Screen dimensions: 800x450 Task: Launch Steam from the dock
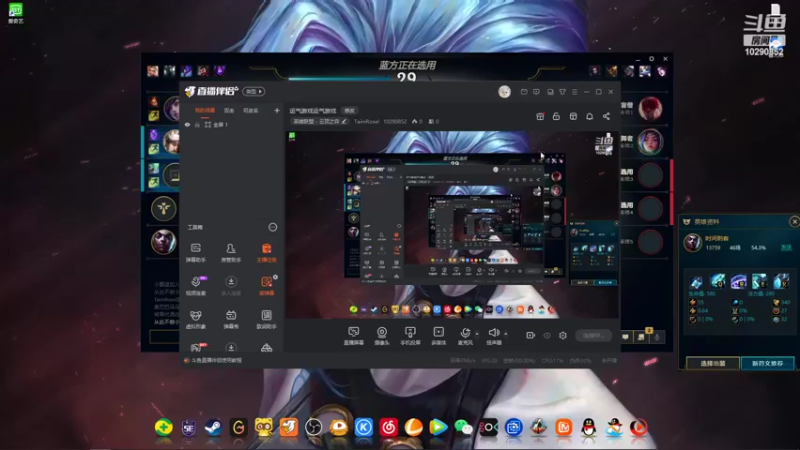tap(213, 427)
